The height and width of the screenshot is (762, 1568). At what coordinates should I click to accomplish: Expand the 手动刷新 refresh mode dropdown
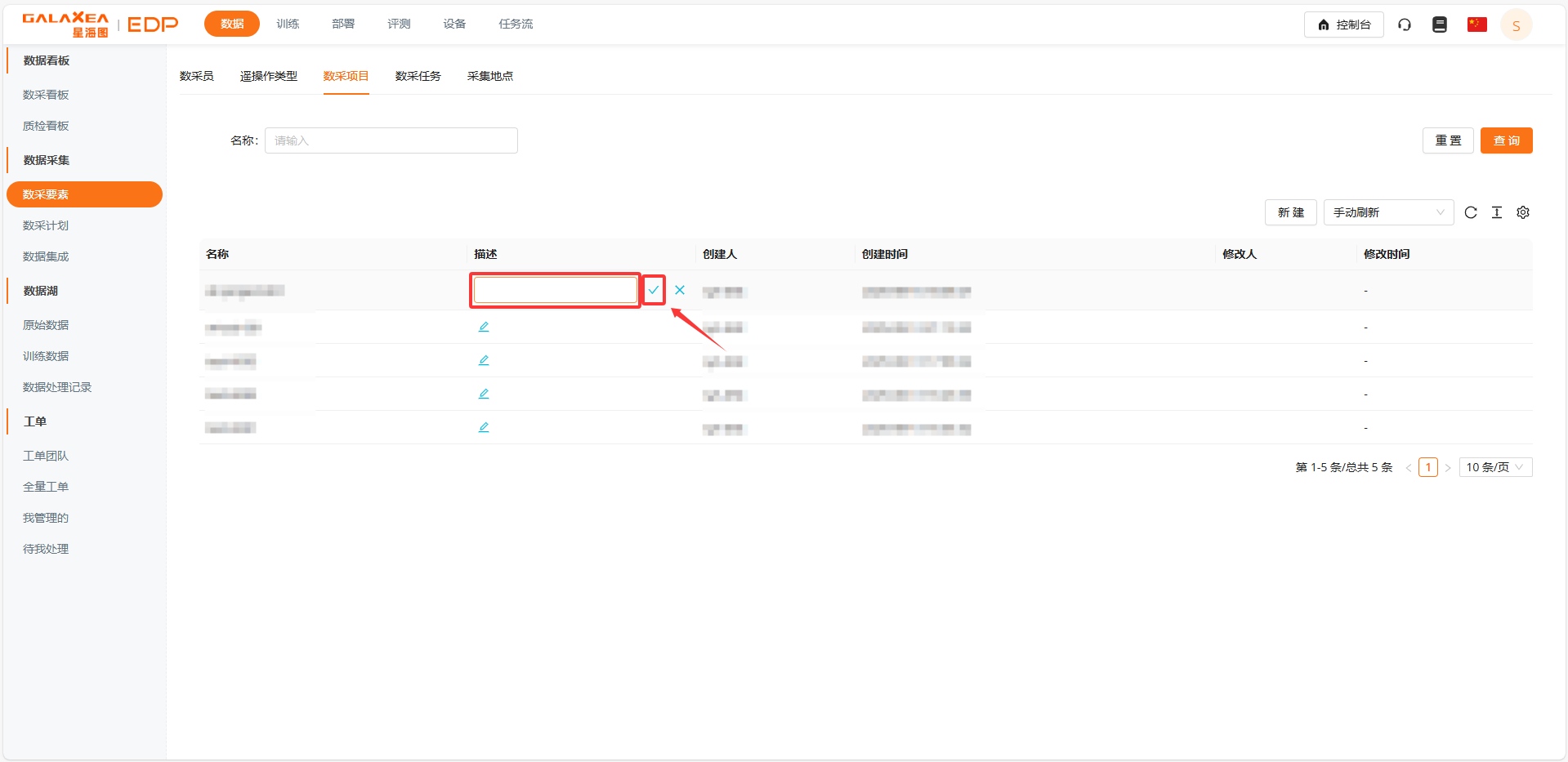1388,212
